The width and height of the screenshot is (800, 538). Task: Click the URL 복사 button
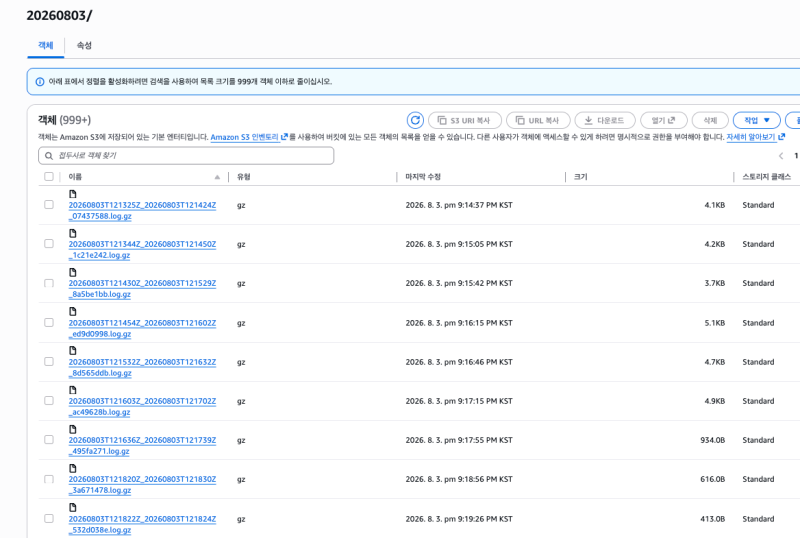click(538, 120)
